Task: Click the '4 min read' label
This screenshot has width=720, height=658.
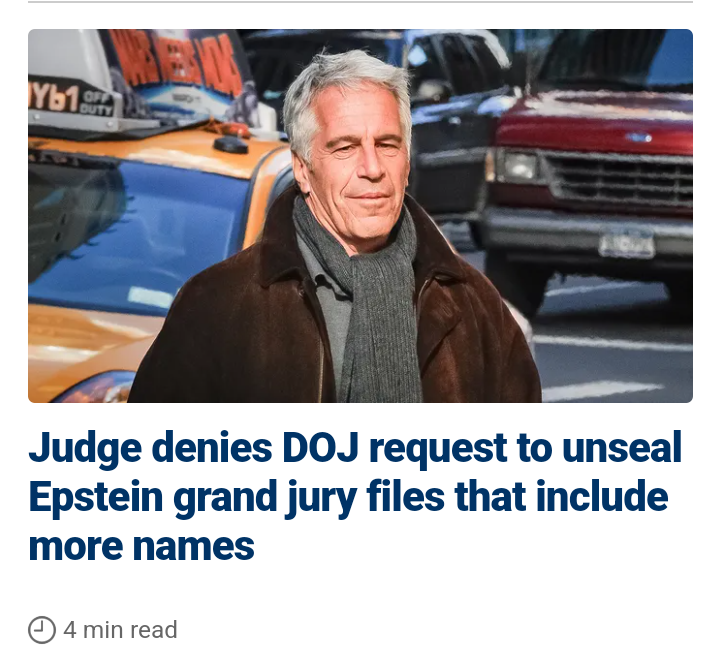Action: (120, 630)
